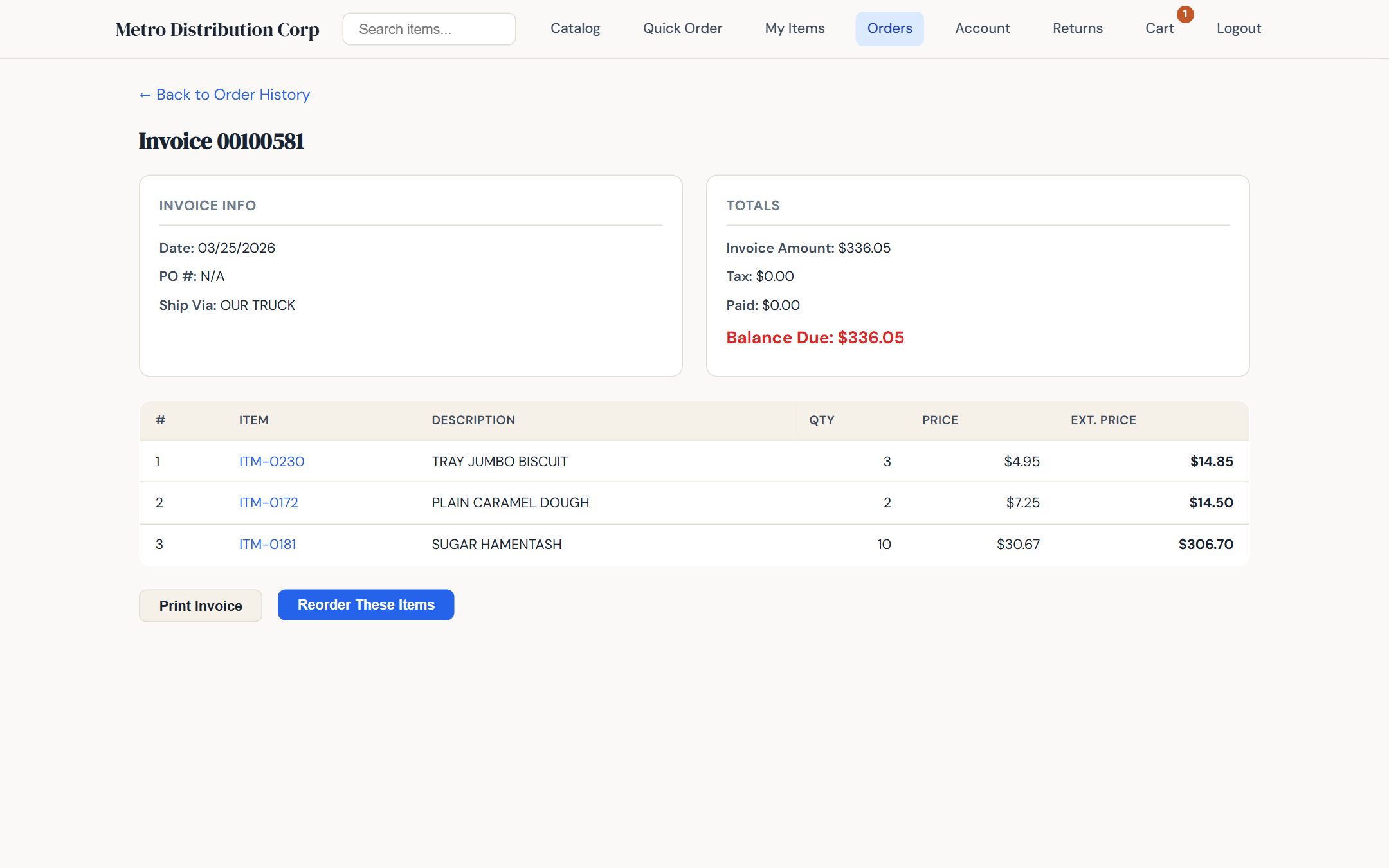
Task: Click the Invoice 00100581 heading
Action: point(221,141)
